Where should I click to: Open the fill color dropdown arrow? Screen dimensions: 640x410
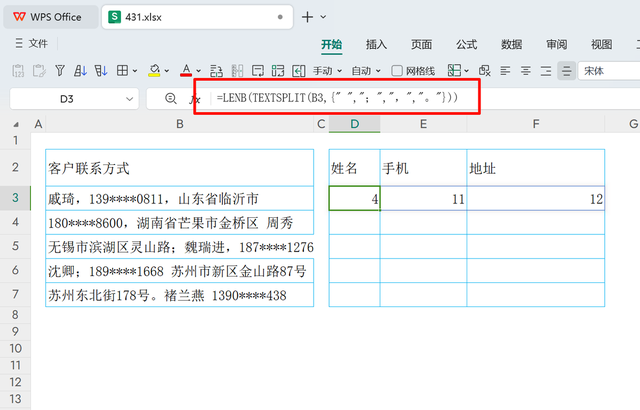coord(167,71)
